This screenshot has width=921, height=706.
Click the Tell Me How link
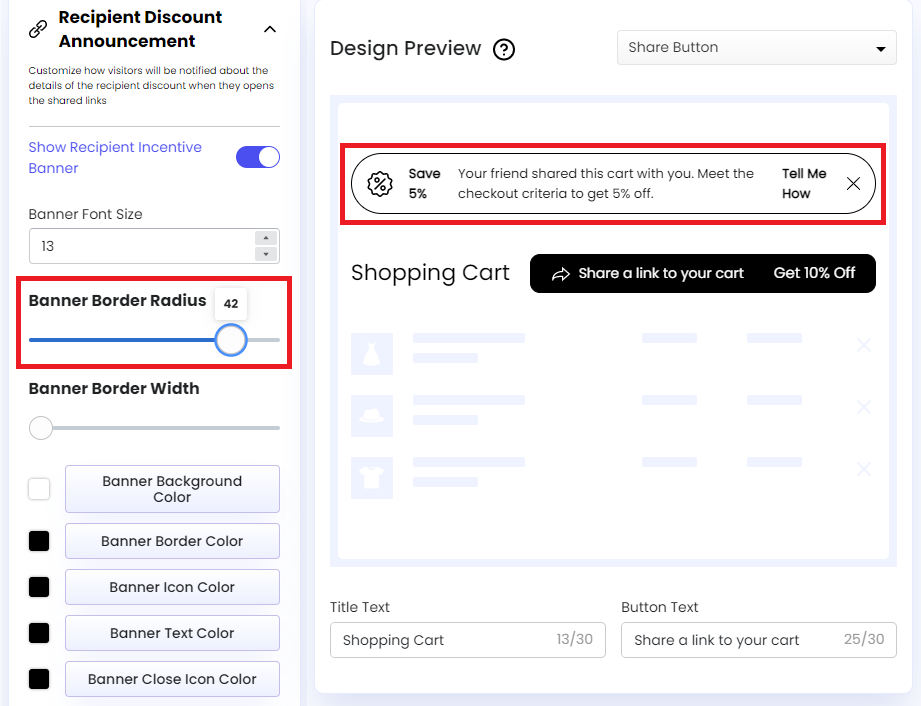(806, 184)
